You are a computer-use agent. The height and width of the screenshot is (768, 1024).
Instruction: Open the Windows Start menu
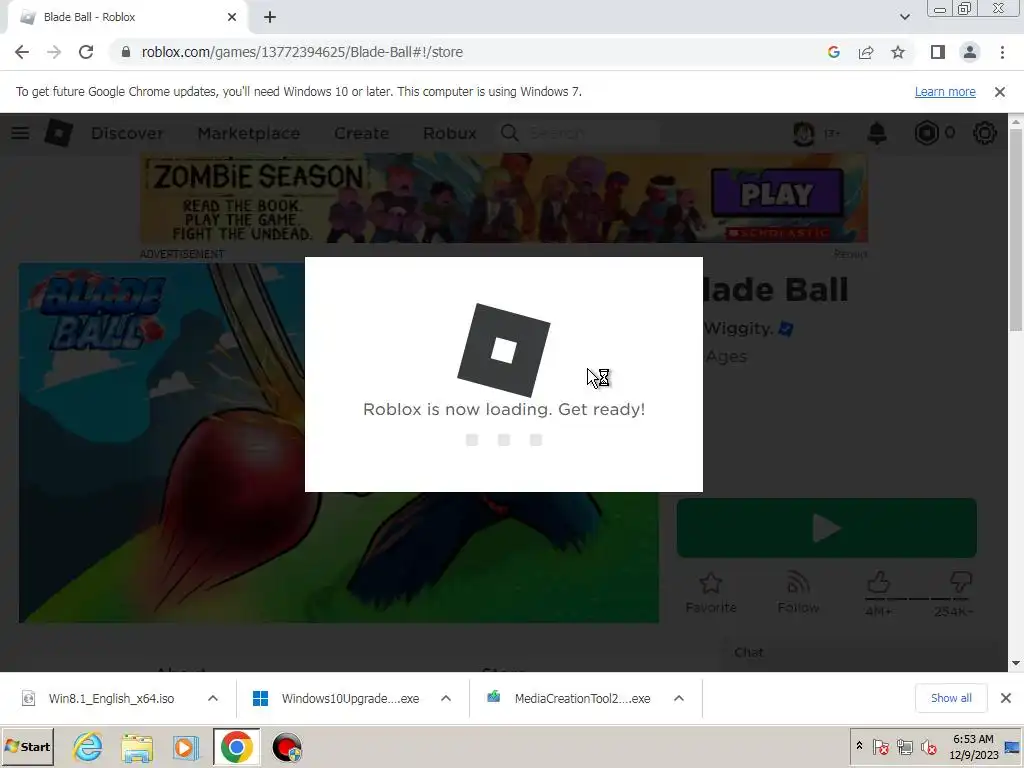(27, 747)
